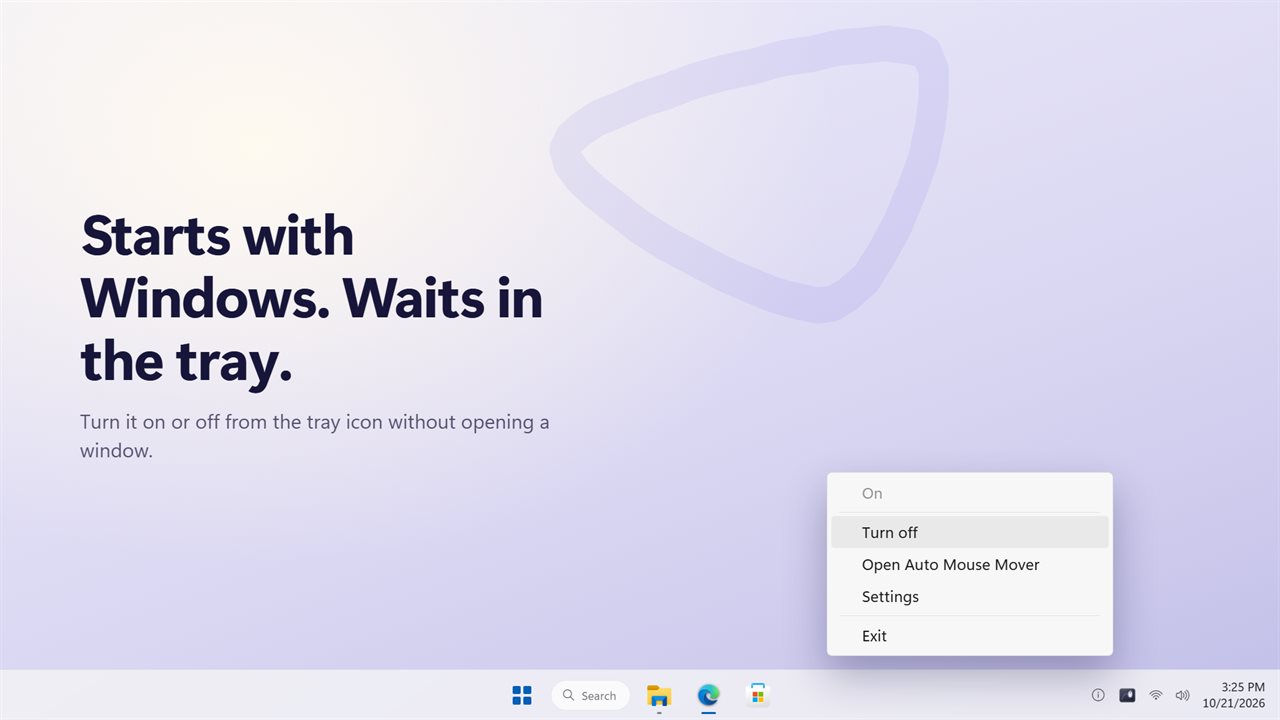The image size is (1280, 720).
Task: Open the Windows Start menu
Action: 522,695
